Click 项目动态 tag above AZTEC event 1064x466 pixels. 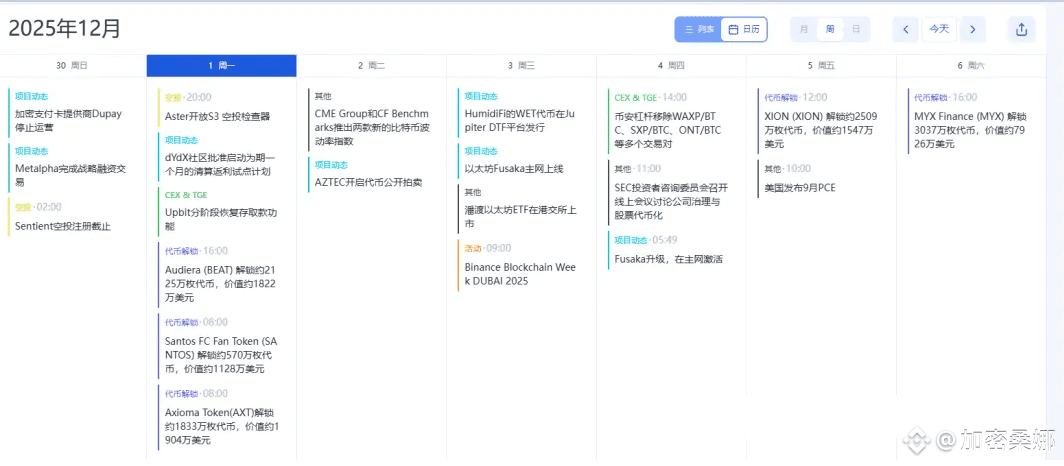[332, 165]
